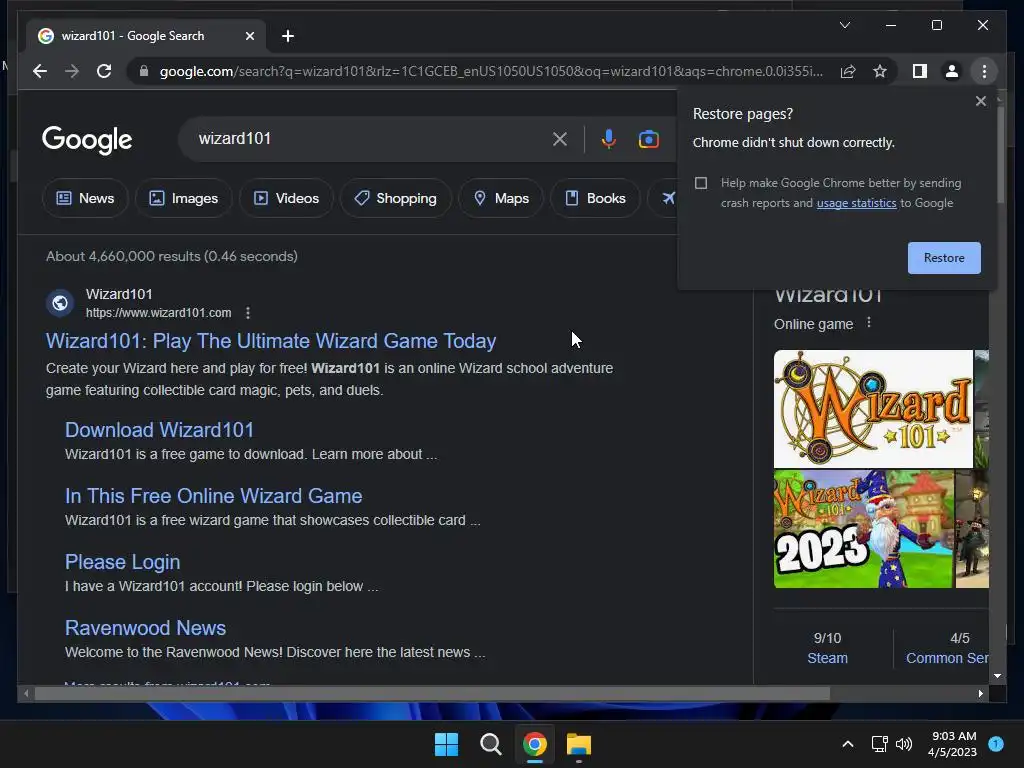
Task: Filter results by Shopping
Action: tap(395, 198)
